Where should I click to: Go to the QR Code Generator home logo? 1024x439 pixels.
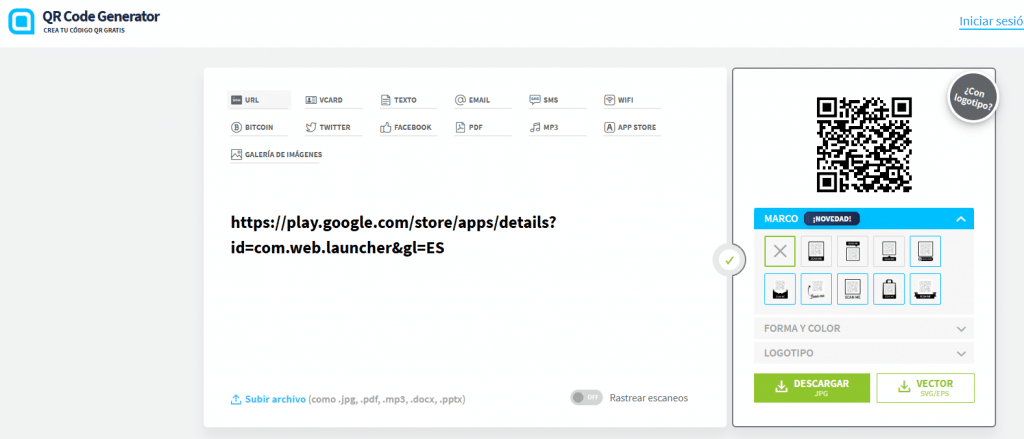click(84, 21)
